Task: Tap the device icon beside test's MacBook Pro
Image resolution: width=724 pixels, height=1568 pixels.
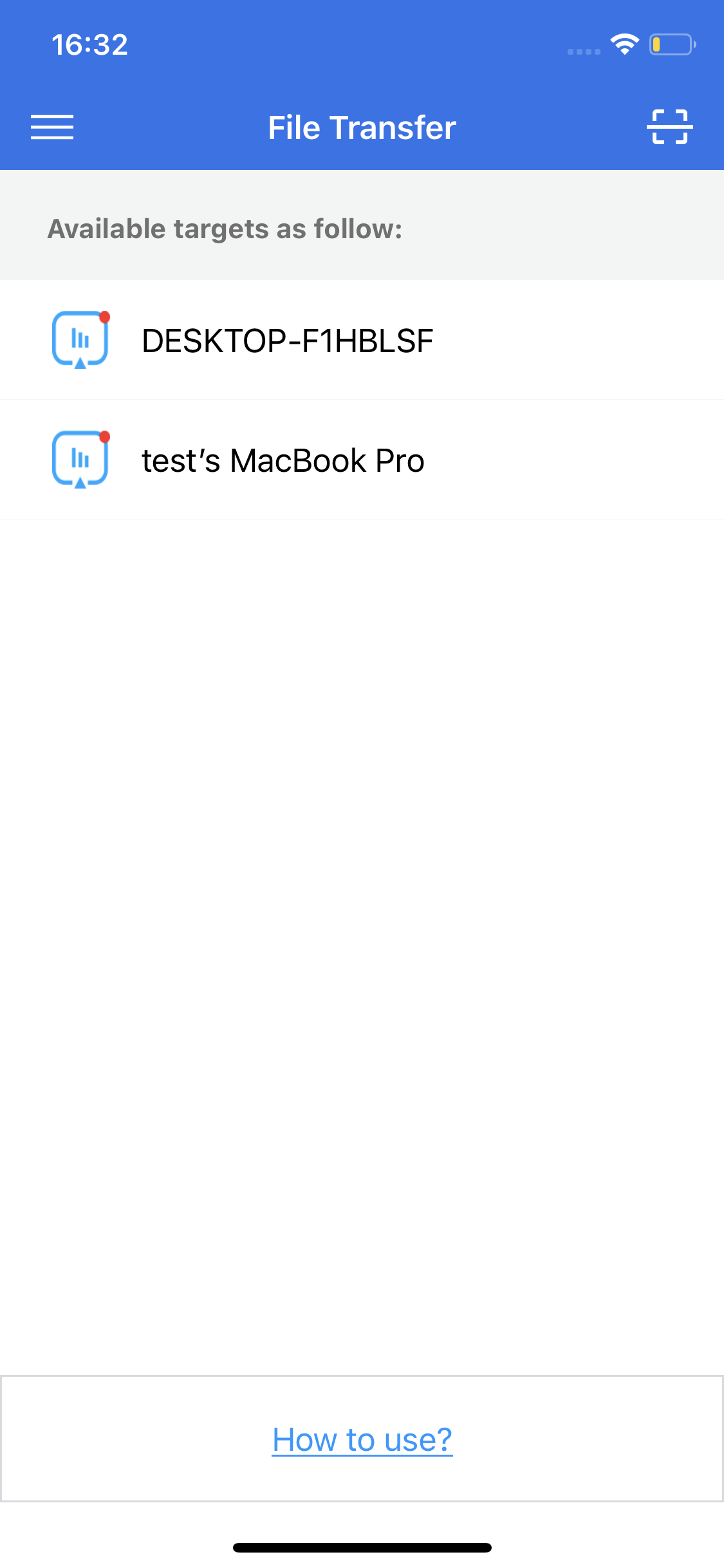Action: [80, 460]
